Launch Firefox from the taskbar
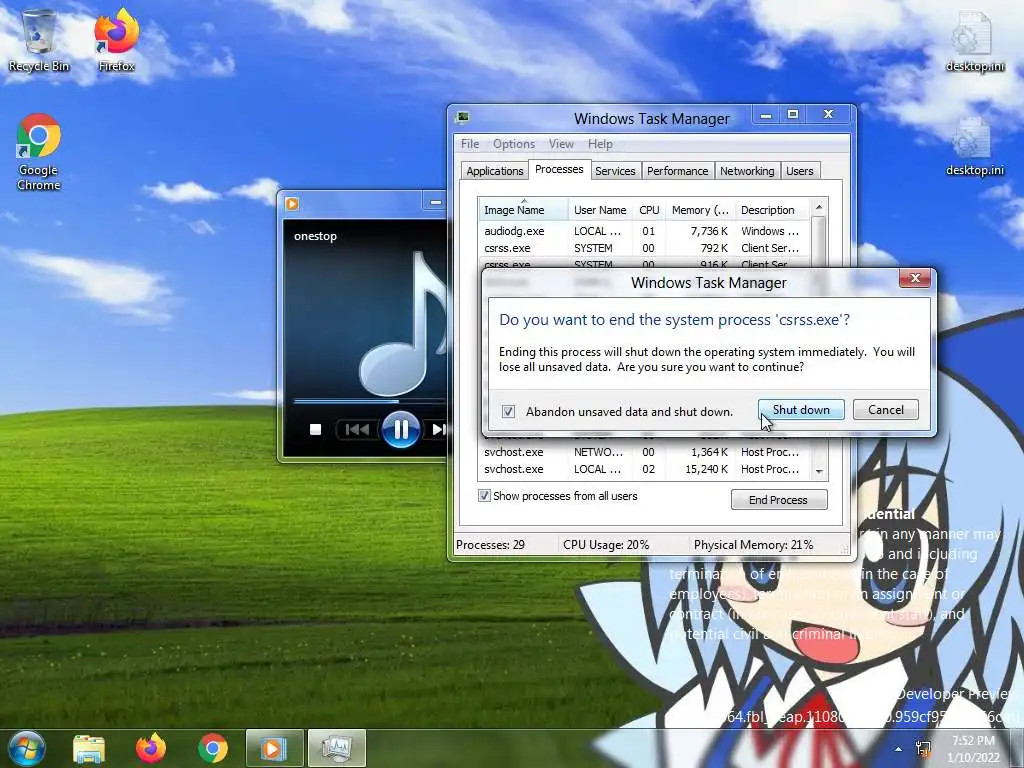This screenshot has width=1024, height=768. point(151,748)
